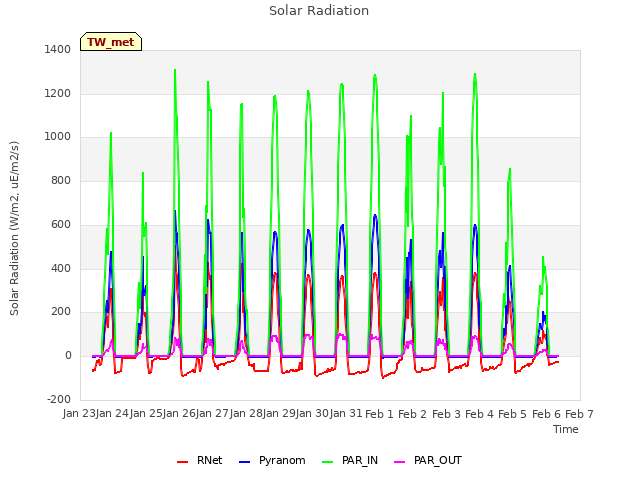Click the Feb 7 x-axis date label
The width and height of the screenshot is (640, 480).
(x=579, y=414)
